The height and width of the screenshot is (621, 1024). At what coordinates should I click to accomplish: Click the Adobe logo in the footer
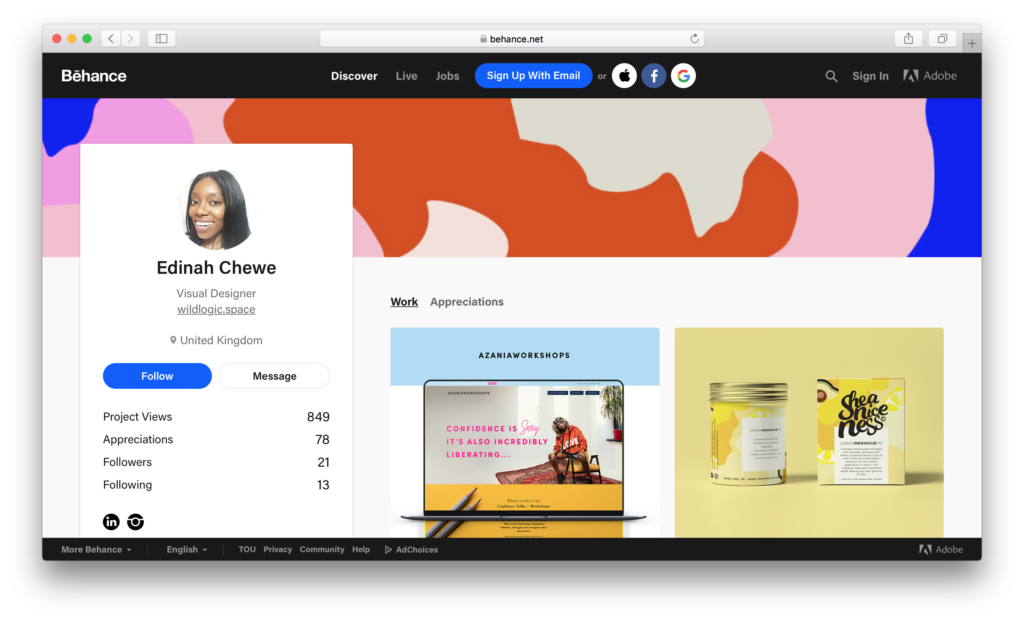(941, 550)
